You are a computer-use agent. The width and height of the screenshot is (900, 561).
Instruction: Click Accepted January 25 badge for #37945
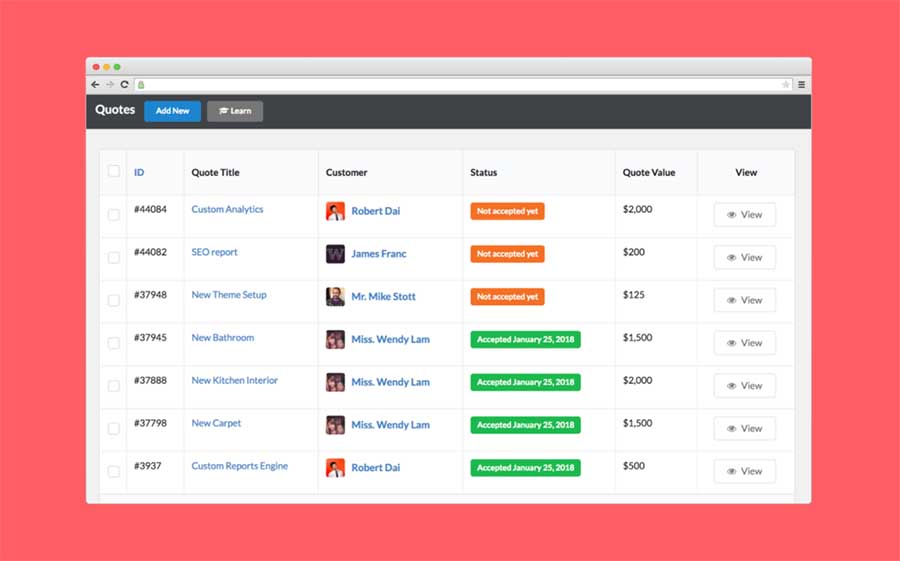click(525, 339)
